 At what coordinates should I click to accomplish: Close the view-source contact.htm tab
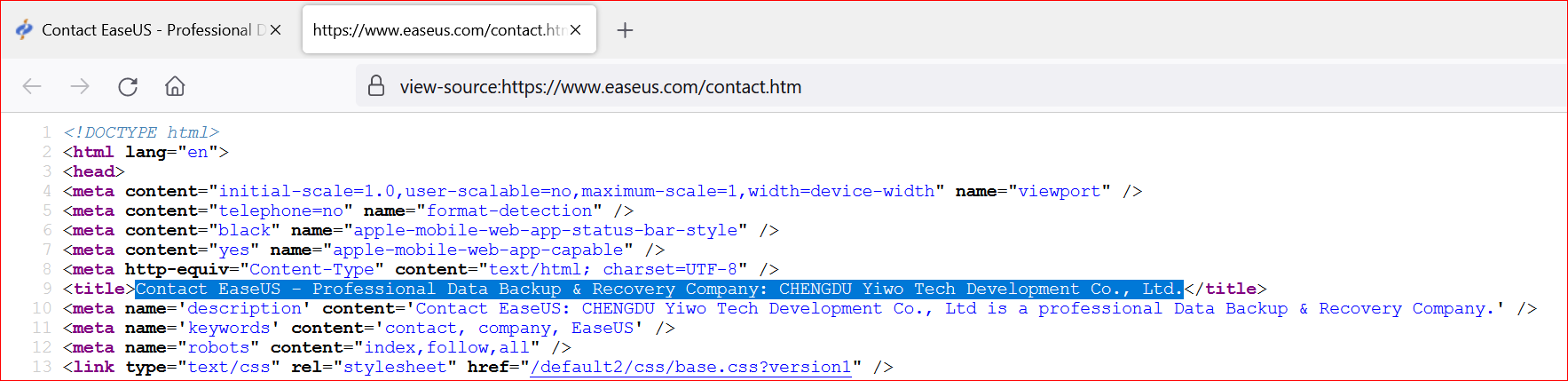(575, 30)
